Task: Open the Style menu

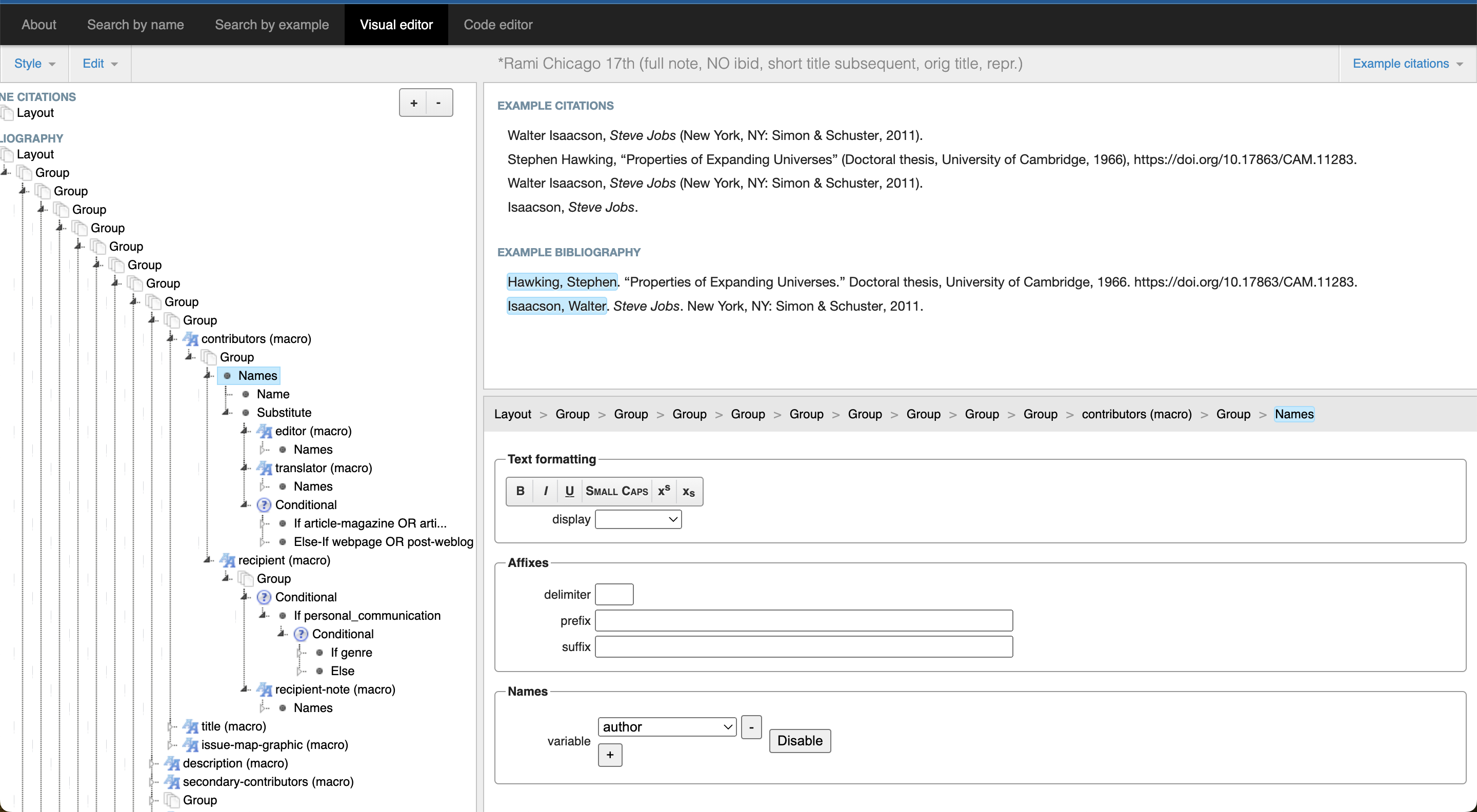Action: (x=34, y=64)
